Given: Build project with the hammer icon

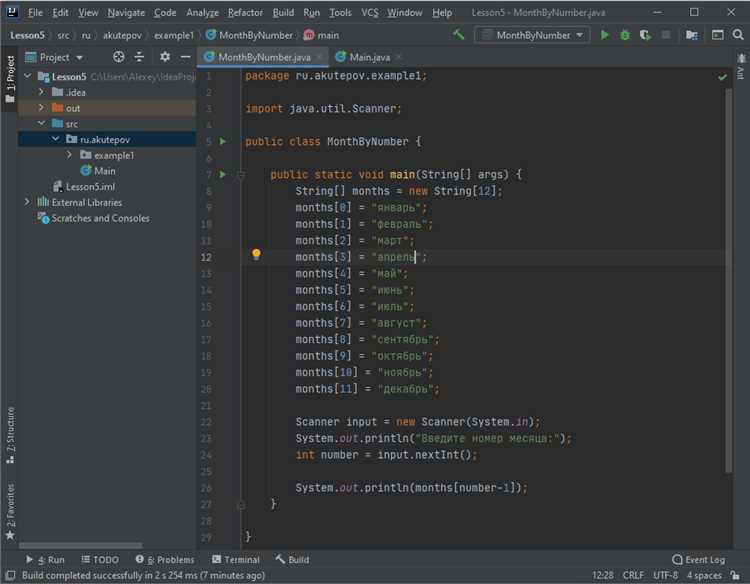Looking at the screenshot, I should [458, 35].
